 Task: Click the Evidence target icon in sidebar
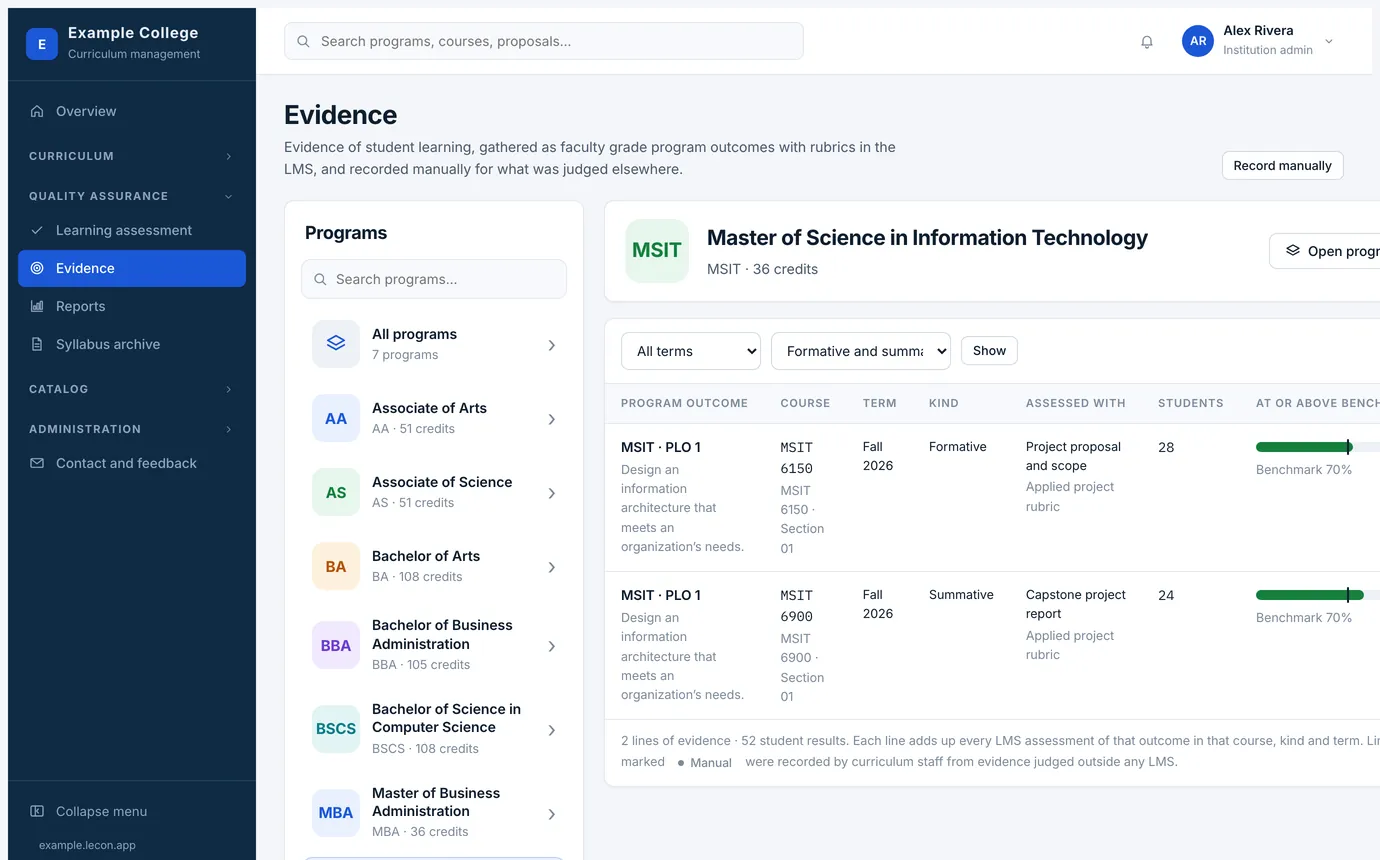37,268
